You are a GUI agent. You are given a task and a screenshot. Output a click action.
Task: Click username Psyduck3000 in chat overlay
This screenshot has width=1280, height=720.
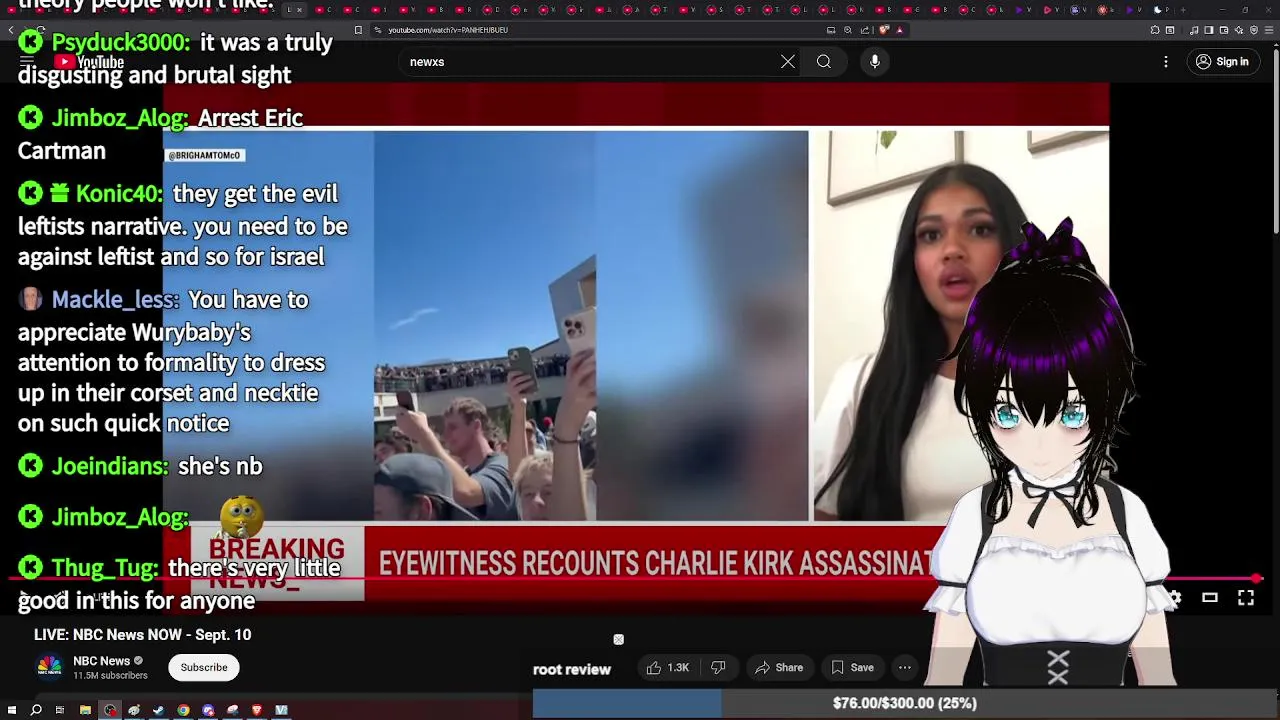(x=120, y=43)
